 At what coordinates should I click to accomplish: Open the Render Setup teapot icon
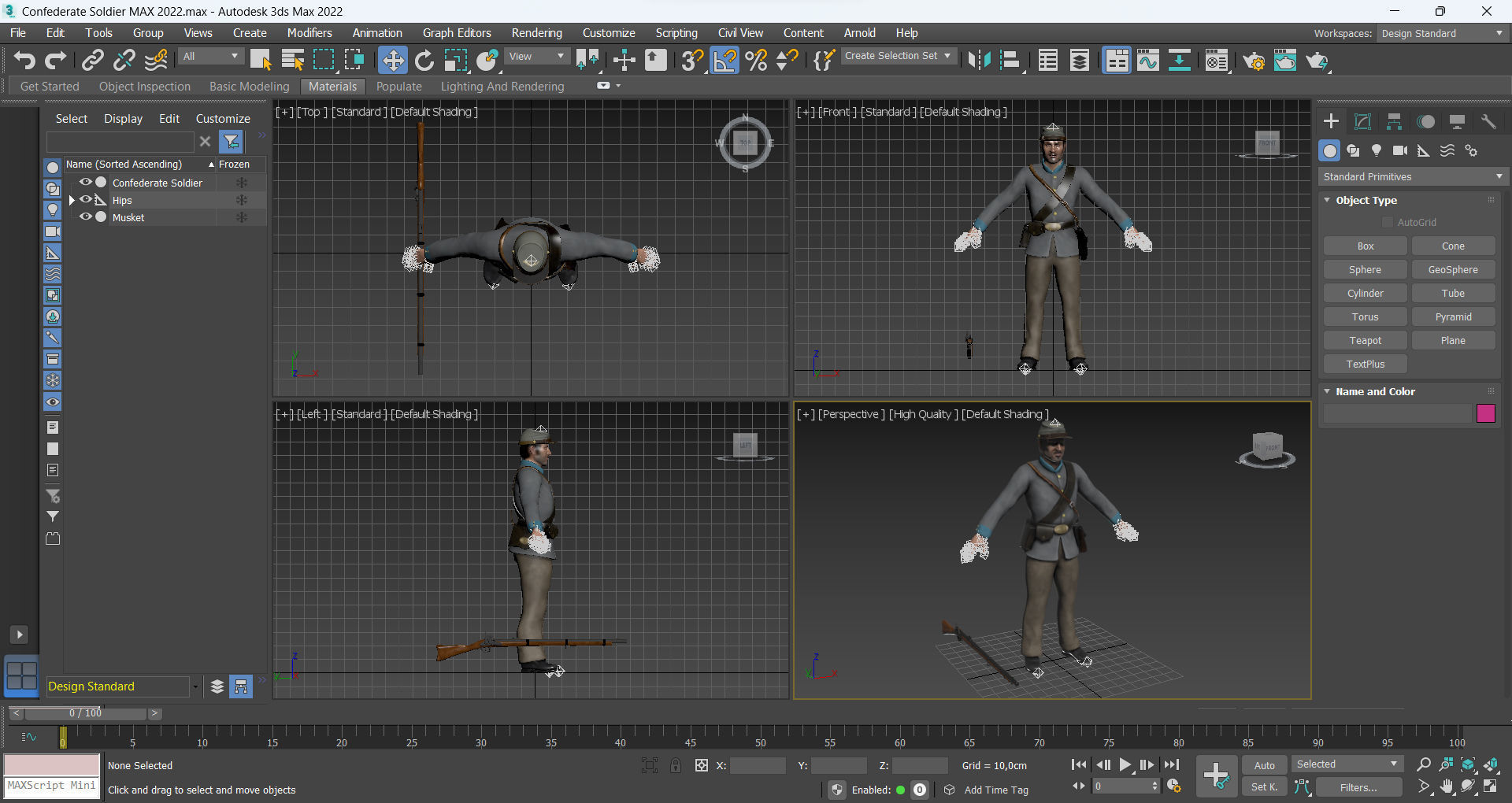(x=1254, y=61)
